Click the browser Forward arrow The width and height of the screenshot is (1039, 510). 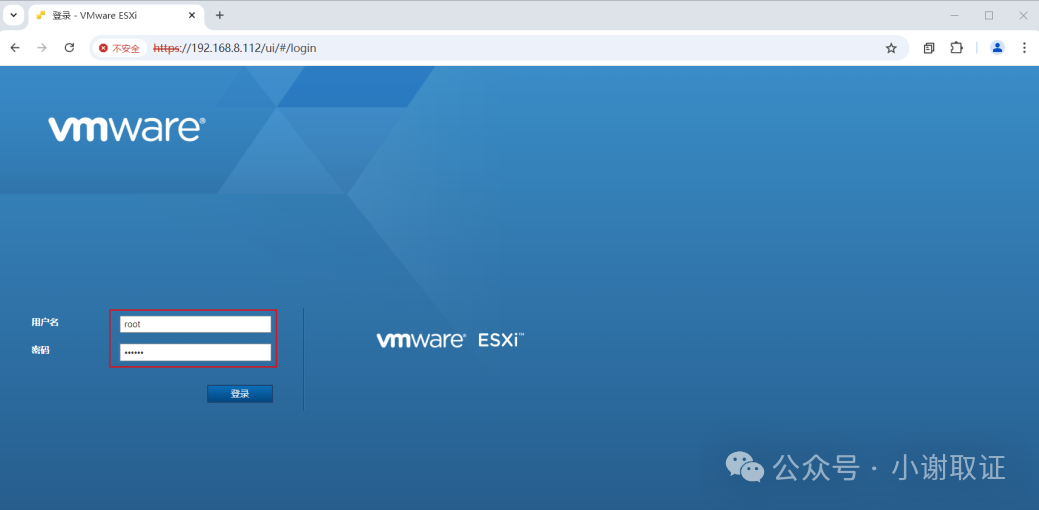[42, 48]
